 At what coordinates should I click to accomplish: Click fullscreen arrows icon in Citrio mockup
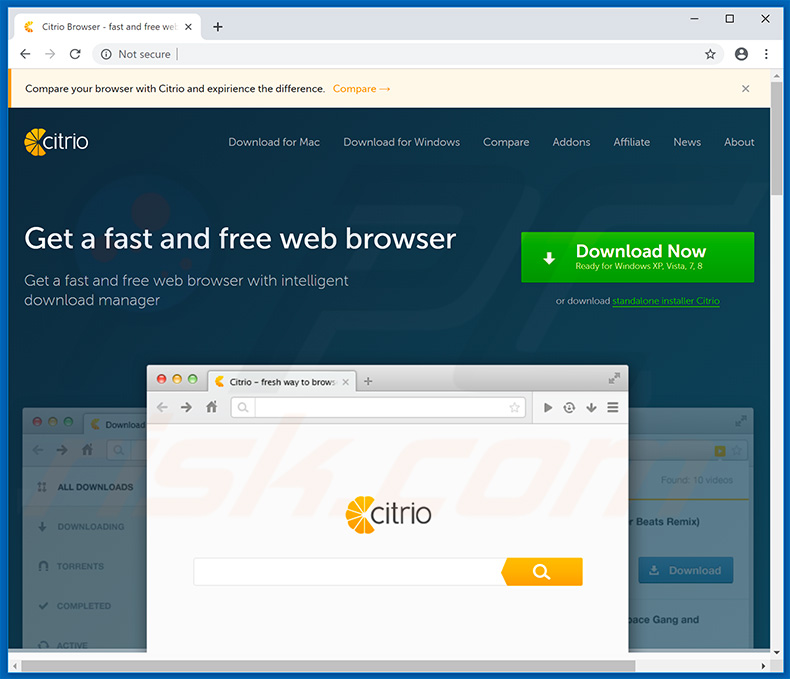(x=614, y=378)
